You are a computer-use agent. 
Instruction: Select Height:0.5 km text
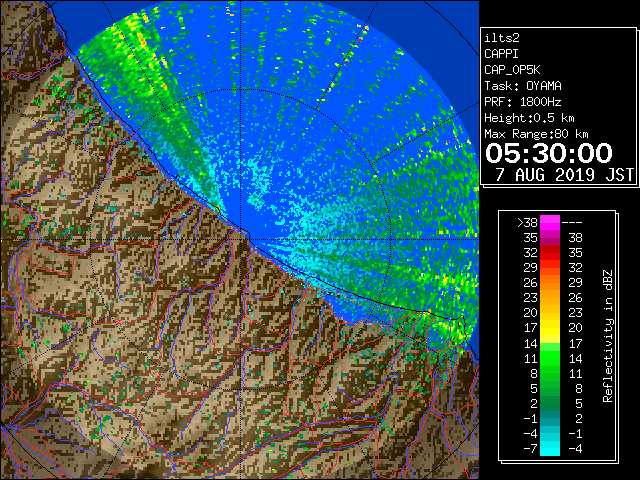tap(529, 118)
